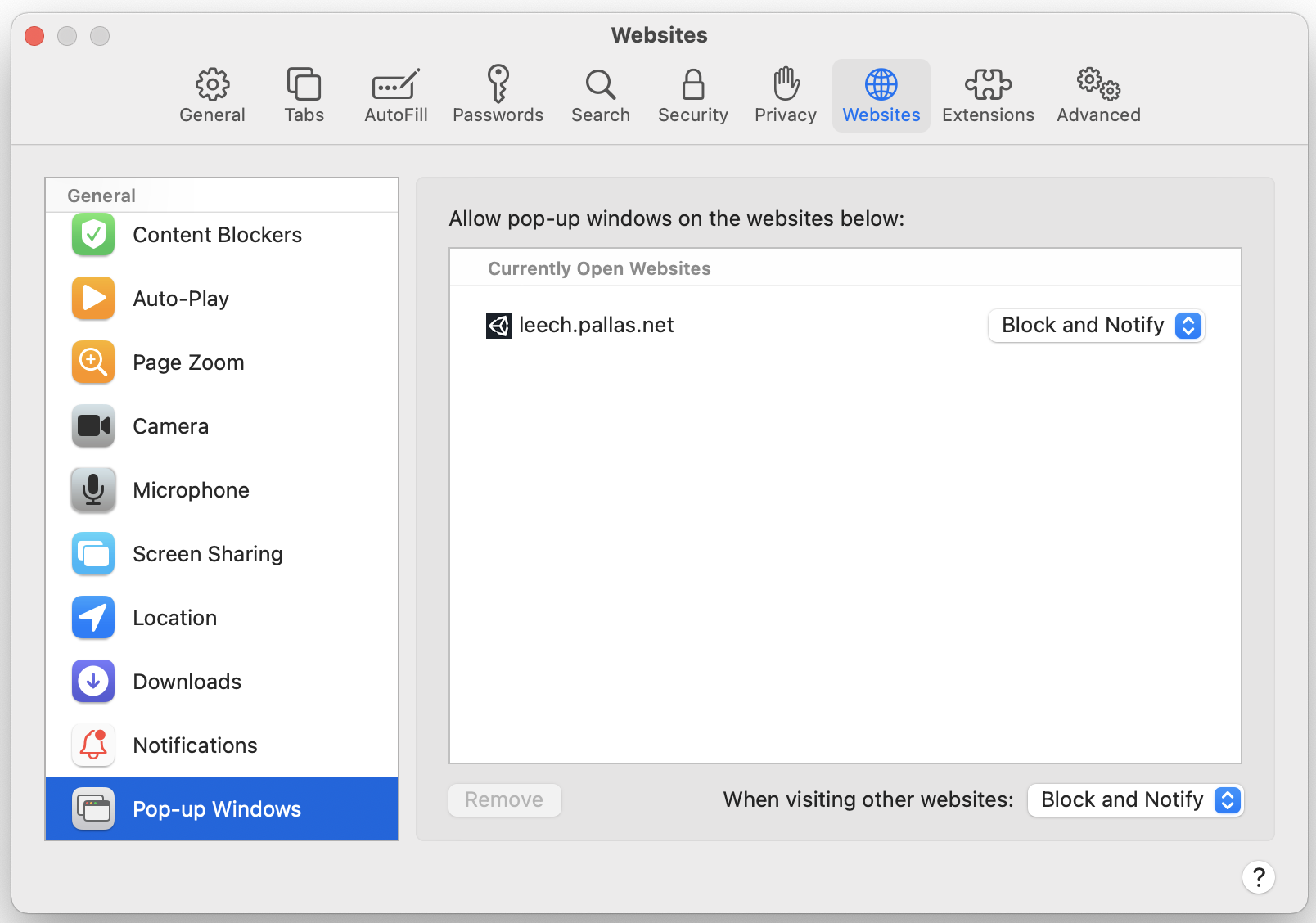The height and width of the screenshot is (923, 1316).
Task: Open the Screen Sharing icon
Action: 93,554
